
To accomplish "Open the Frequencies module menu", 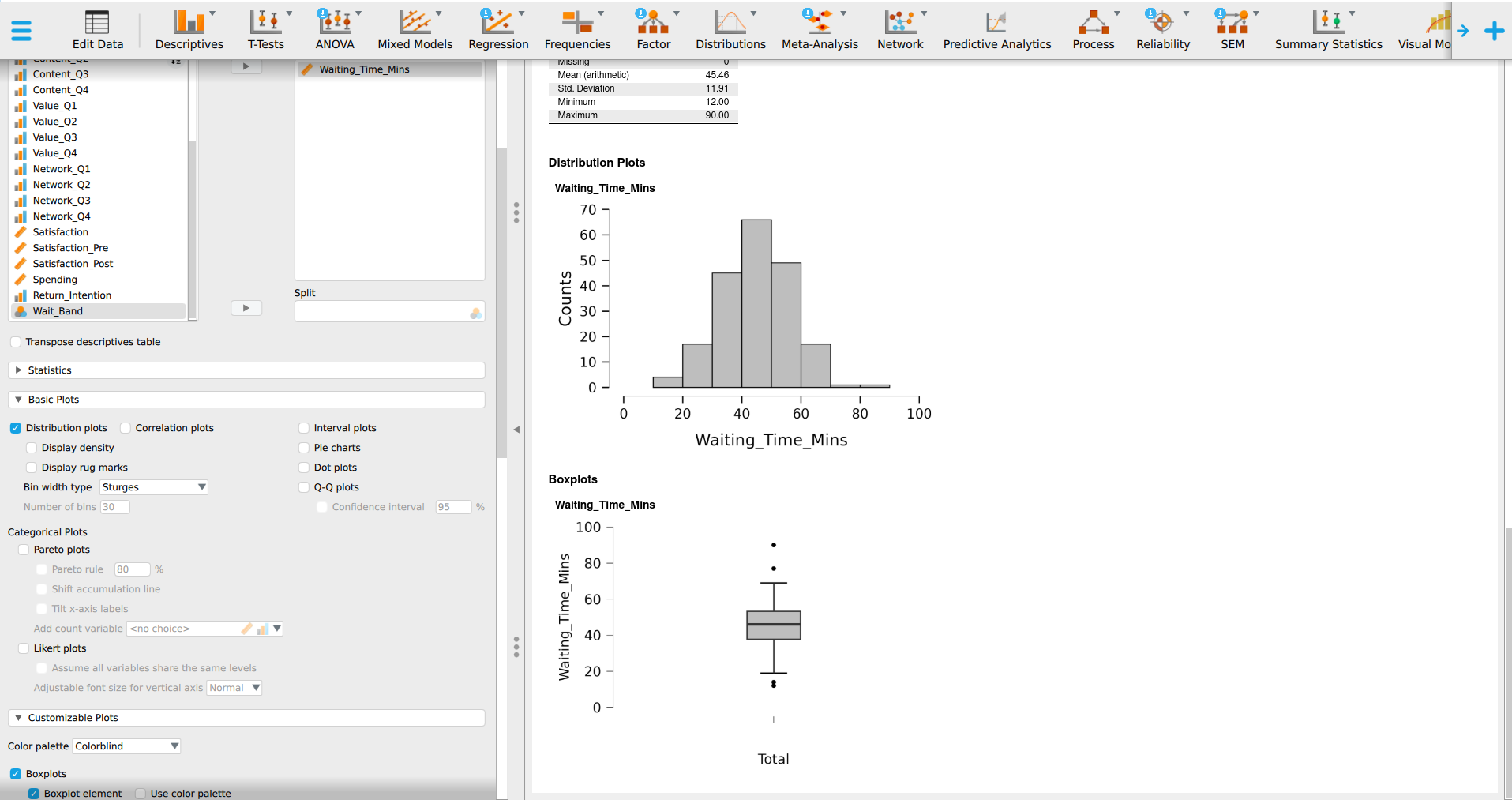I will click(x=578, y=30).
